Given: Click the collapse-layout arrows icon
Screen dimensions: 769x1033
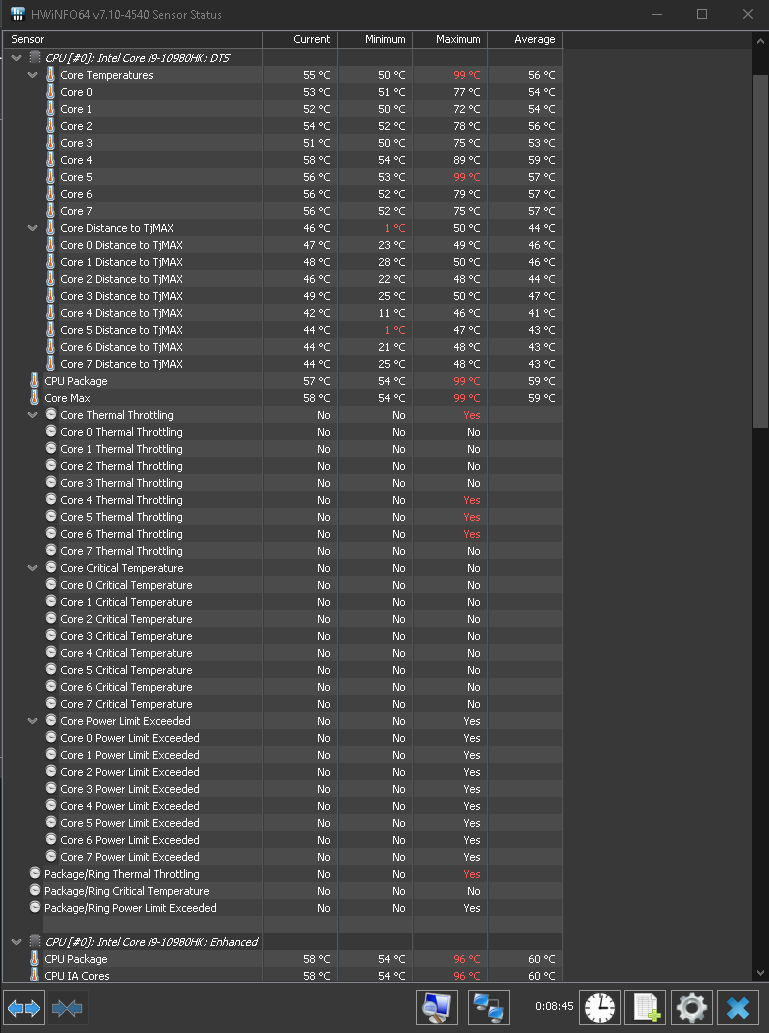Looking at the screenshot, I should tap(67, 1007).
